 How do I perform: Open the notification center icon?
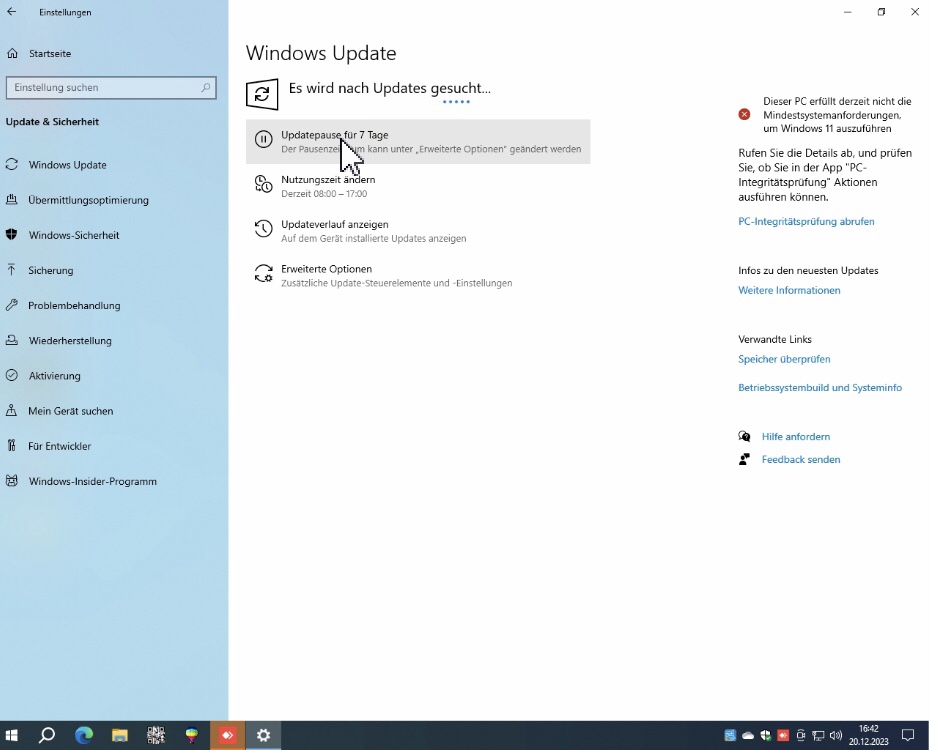click(908, 736)
